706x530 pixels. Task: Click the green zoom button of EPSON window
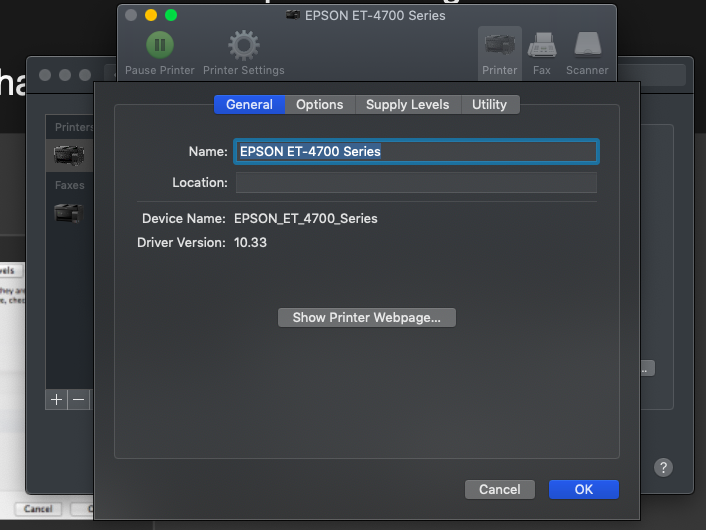pos(171,15)
